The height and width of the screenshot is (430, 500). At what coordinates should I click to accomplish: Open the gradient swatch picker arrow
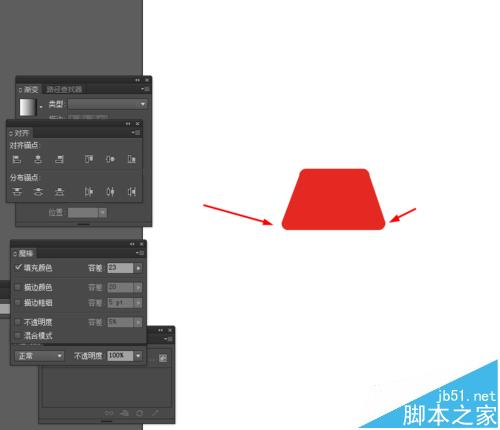point(41,107)
